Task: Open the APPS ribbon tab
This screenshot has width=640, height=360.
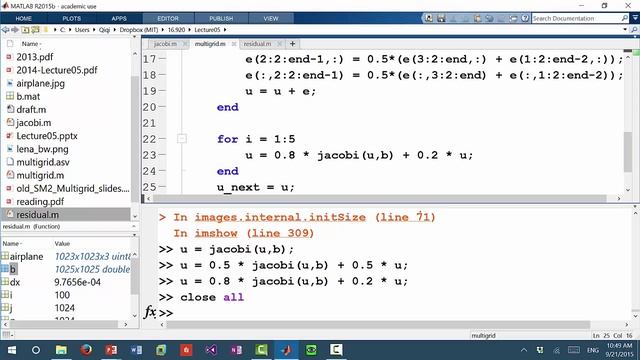Action: (119, 18)
